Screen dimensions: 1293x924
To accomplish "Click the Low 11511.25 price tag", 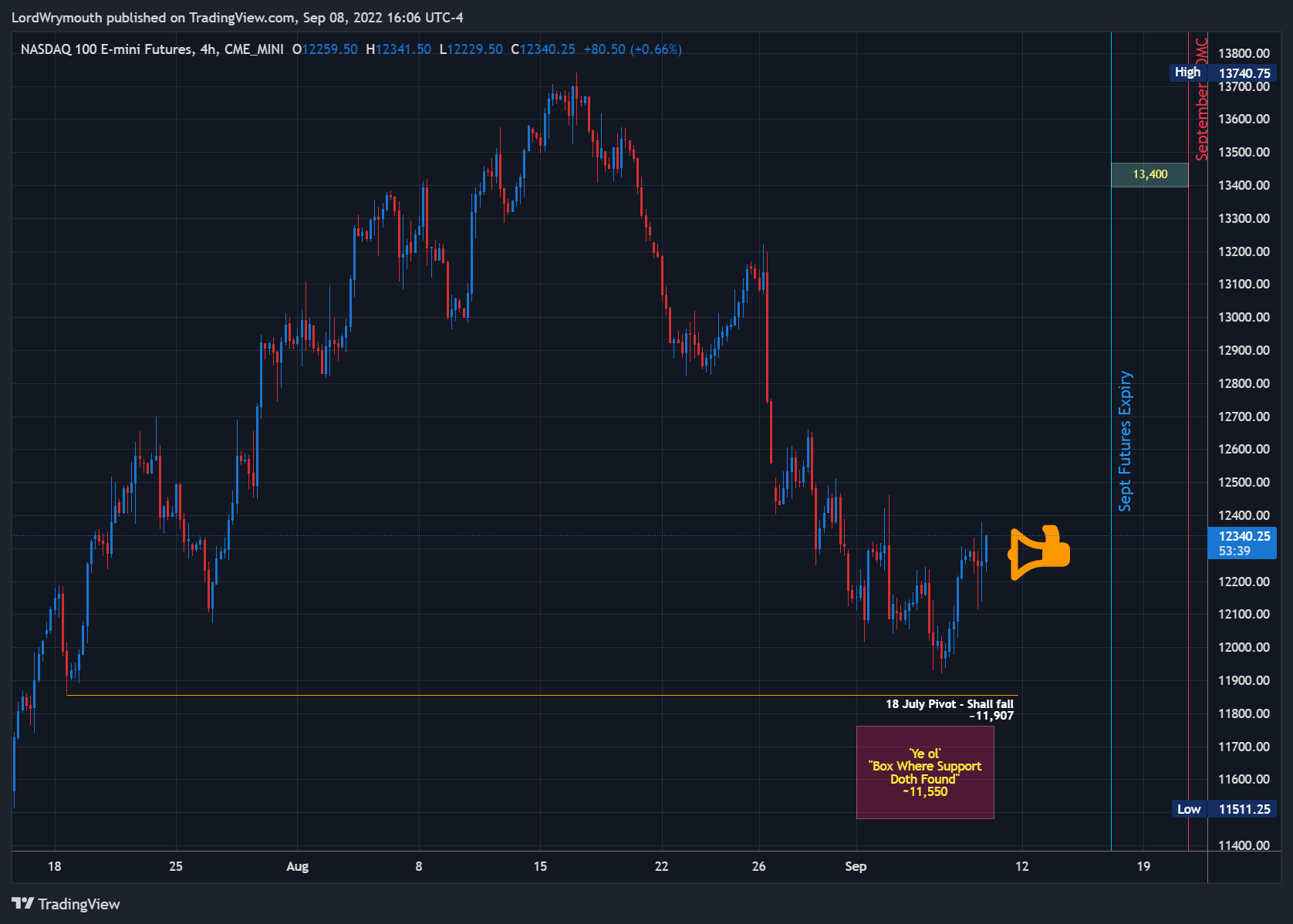I will click(1224, 809).
